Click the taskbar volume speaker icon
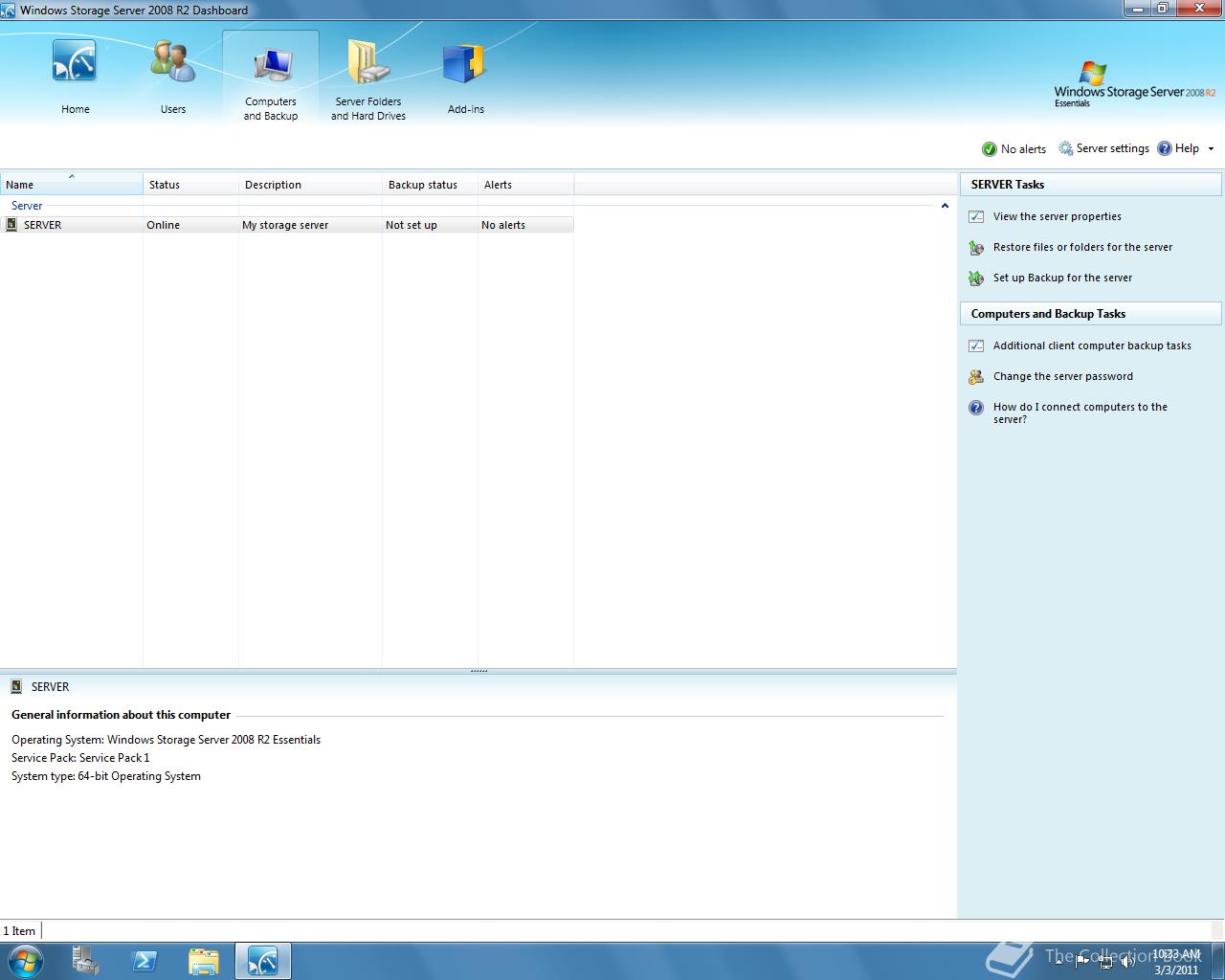Image resolution: width=1225 pixels, height=980 pixels. (x=1128, y=962)
